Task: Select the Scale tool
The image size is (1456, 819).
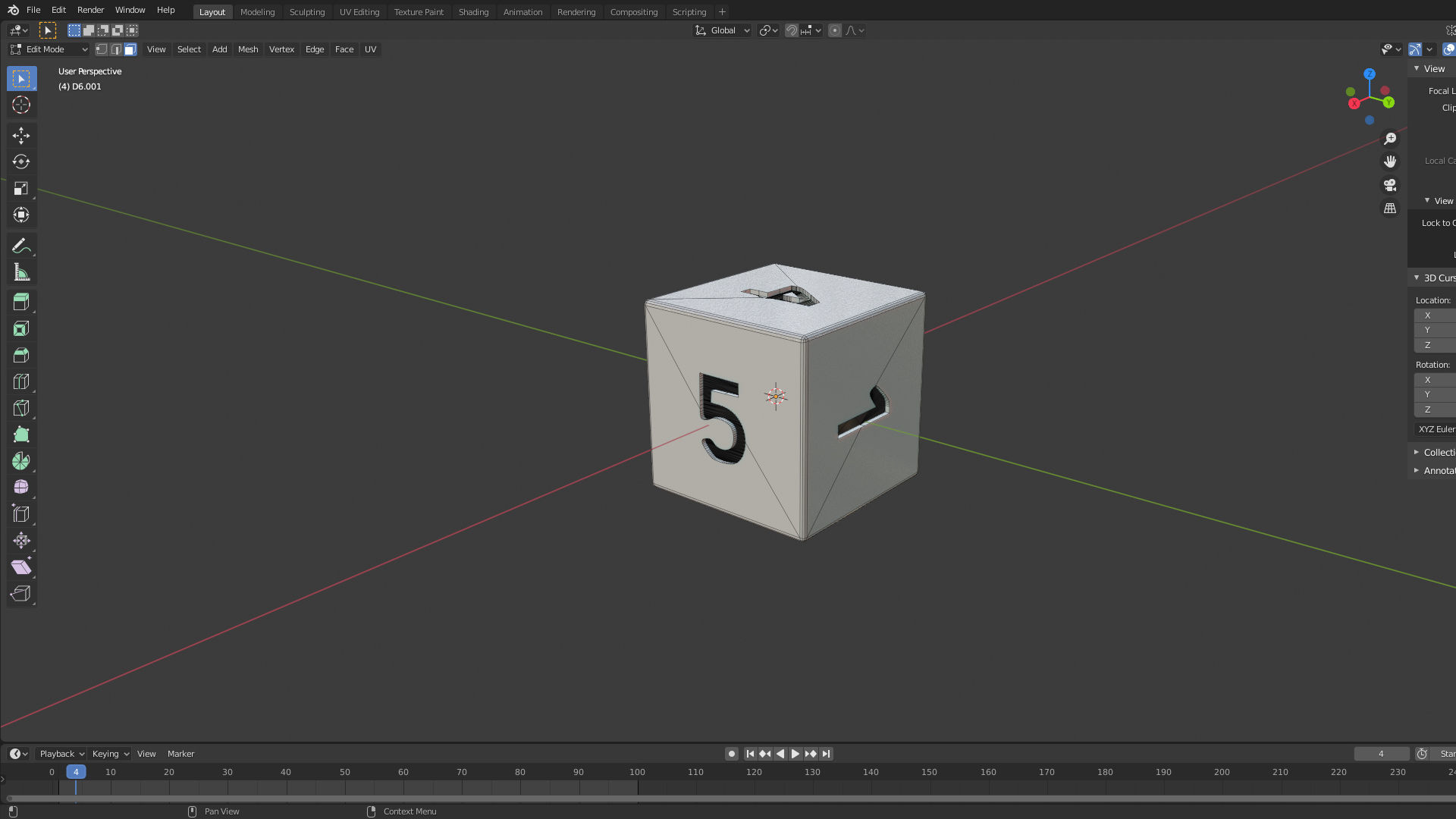Action: point(21,189)
